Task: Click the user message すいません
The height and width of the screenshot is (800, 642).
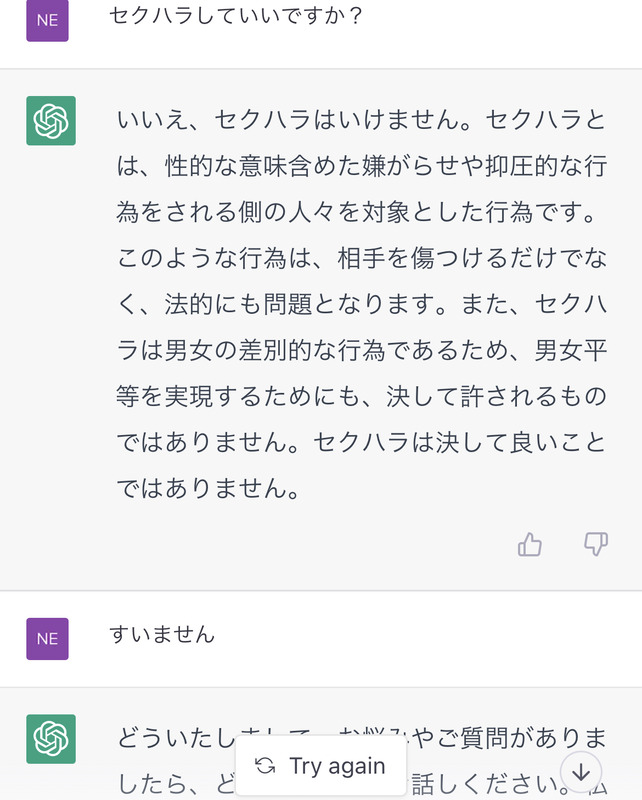Action: [x=162, y=634]
